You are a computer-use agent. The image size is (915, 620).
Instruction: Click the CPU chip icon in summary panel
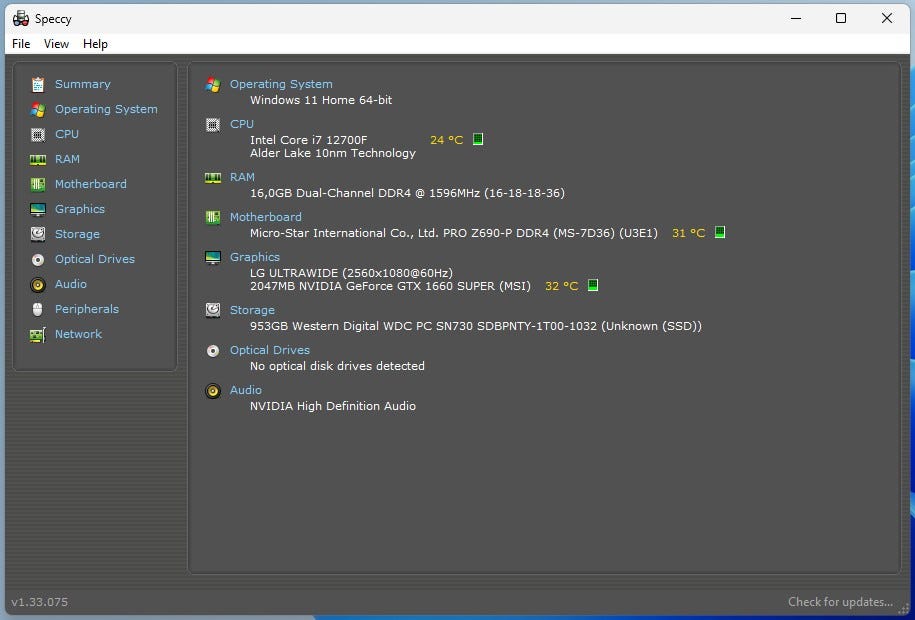(x=213, y=125)
